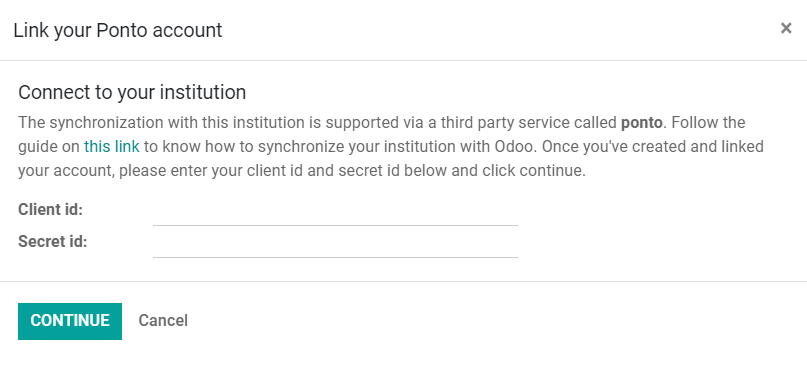Click the bold 'ponto' service name
Screen dimensions: 807x365
tap(642, 123)
